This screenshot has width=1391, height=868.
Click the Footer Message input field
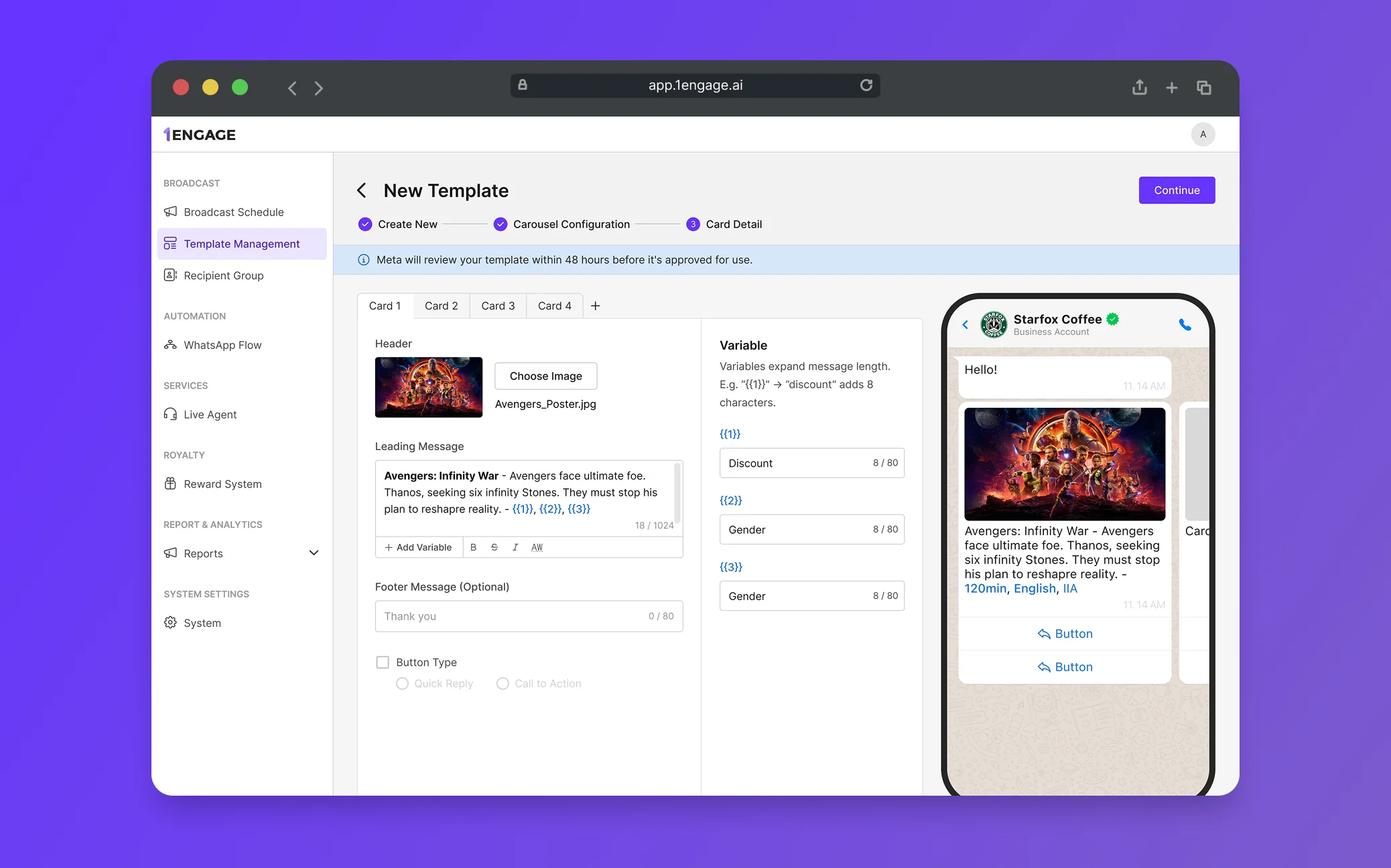(529, 616)
